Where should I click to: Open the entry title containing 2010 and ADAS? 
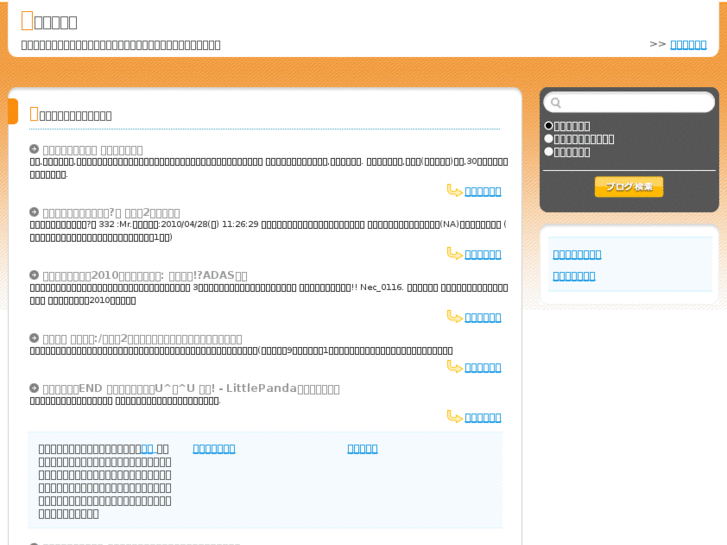click(145, 276)
